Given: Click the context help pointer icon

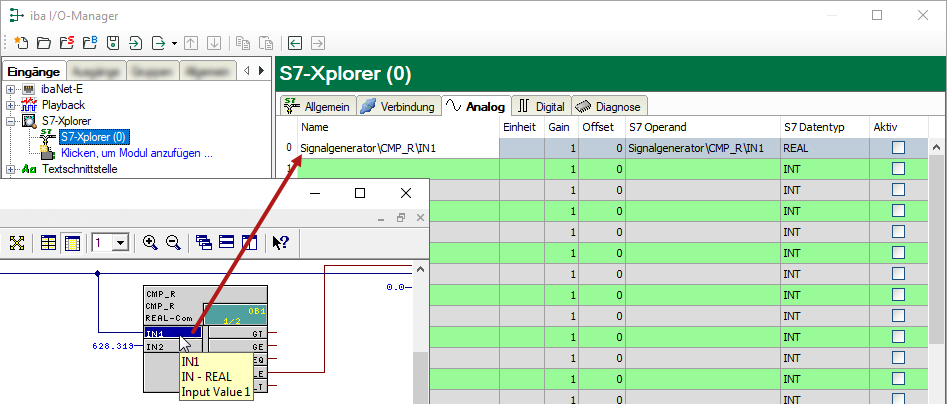Looking at the screenshot, I should [x=280, y=242].
